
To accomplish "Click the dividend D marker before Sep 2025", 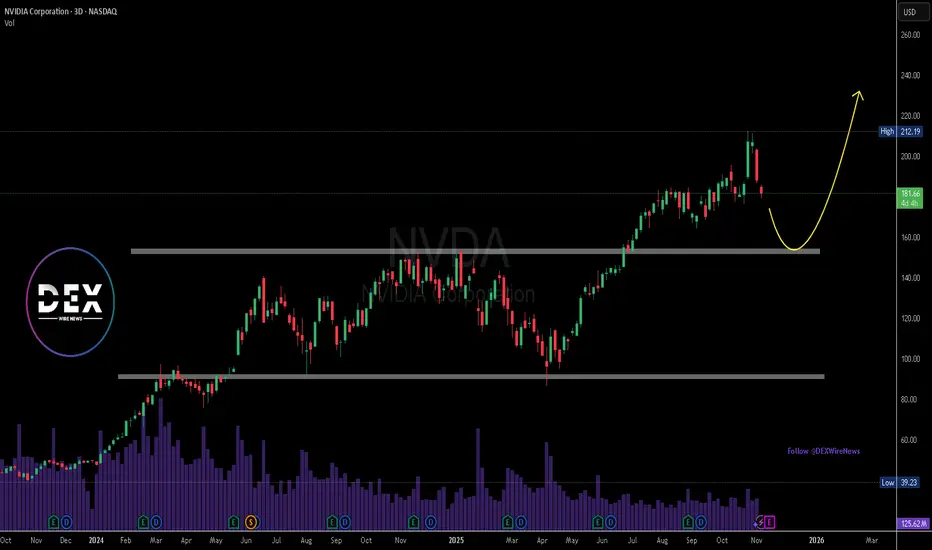I will pyautogui.click(x=701, y=523).
